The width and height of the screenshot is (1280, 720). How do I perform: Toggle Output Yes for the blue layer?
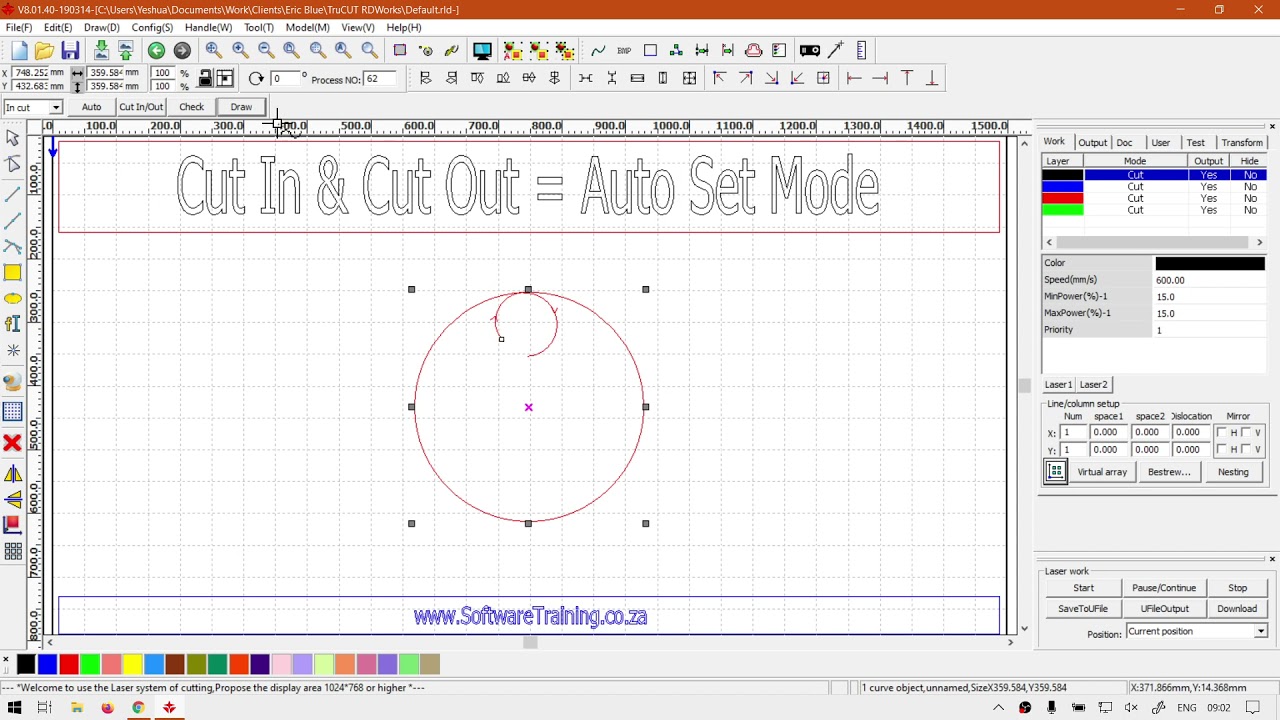point(1208,187)
